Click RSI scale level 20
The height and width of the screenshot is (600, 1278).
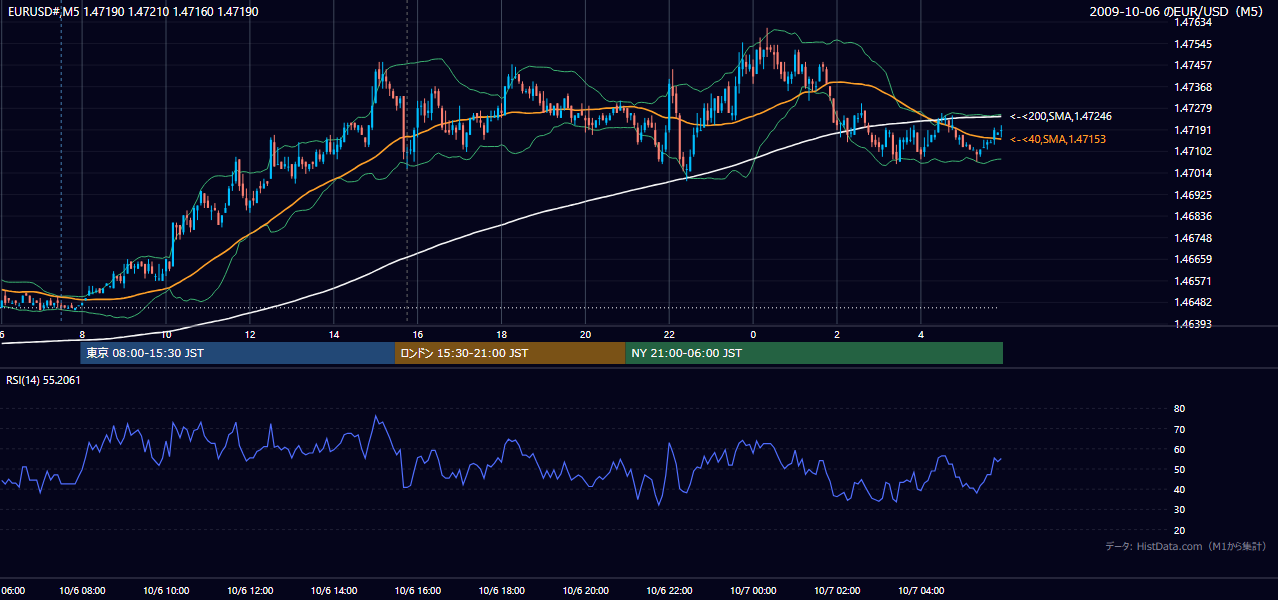pyautogui.click(x=1179, y=530)
